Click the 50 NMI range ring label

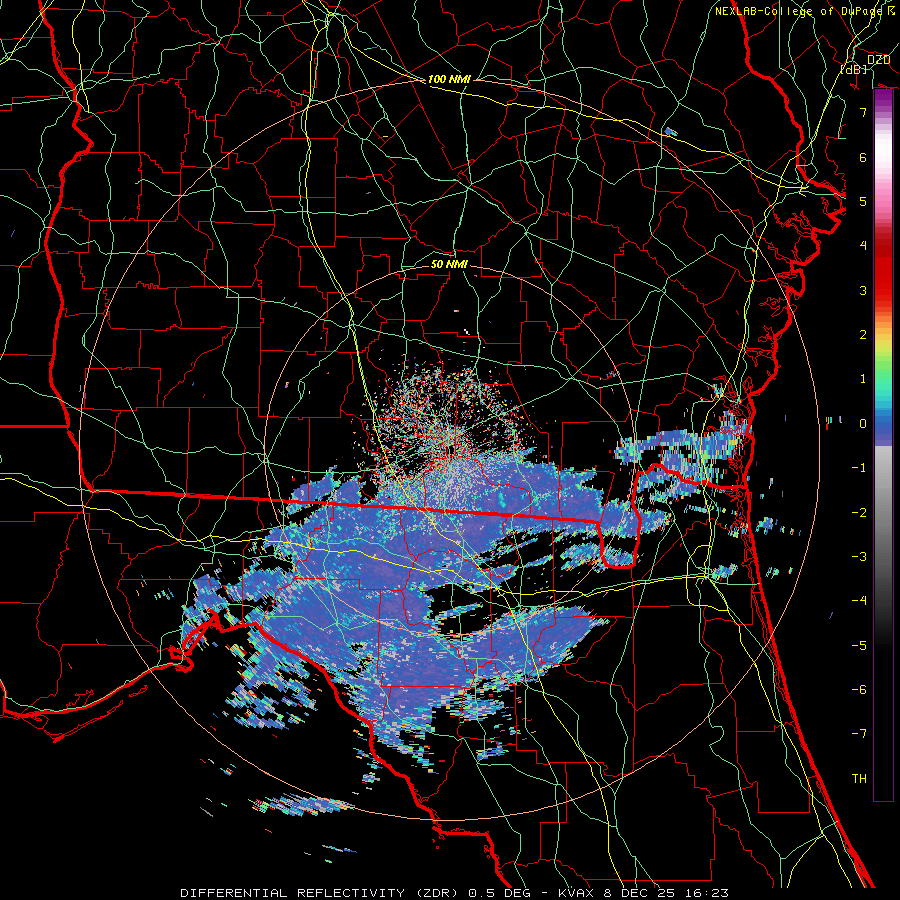pos(449,264)
